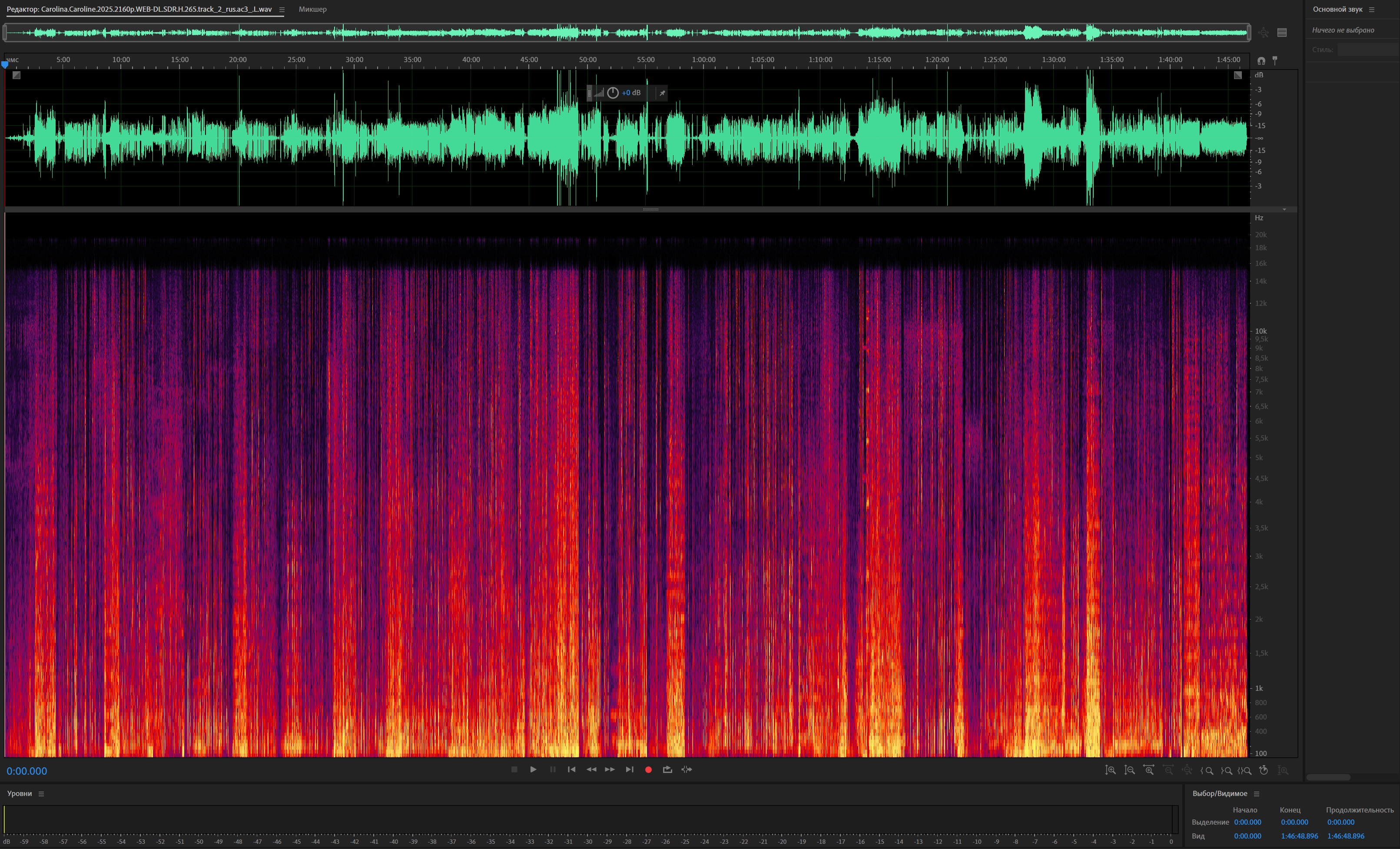Open the Основной звук panel menu
Screen dimensions: 1400x849
pyautogui.click(x=1372, y=9)
